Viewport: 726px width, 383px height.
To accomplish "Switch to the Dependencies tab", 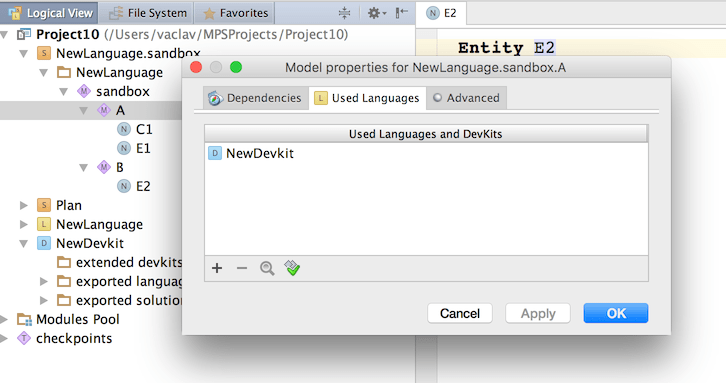I will pyautogui.click(x=256, y=98).
